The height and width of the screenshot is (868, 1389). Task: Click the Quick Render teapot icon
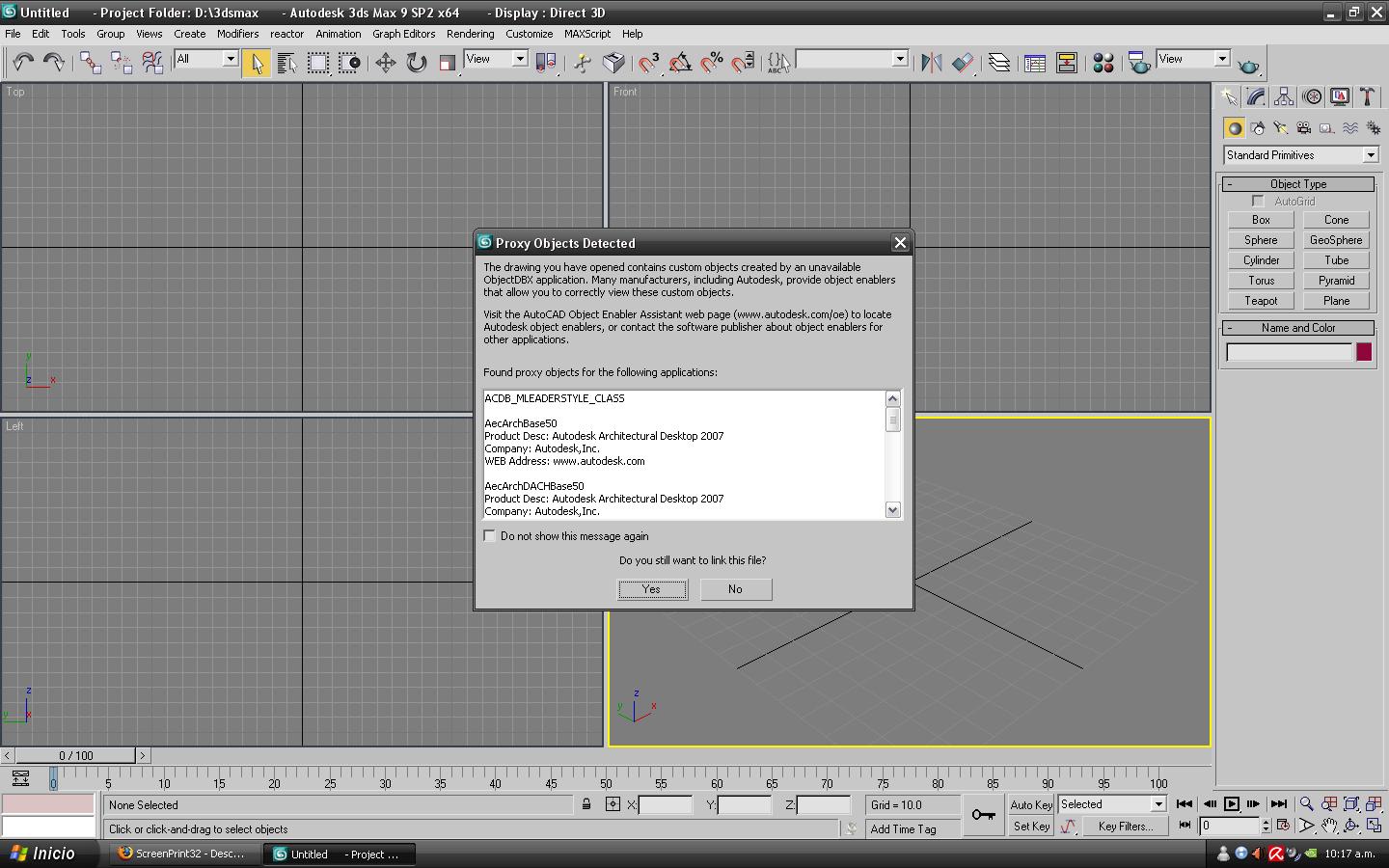tap(1248, 65)
